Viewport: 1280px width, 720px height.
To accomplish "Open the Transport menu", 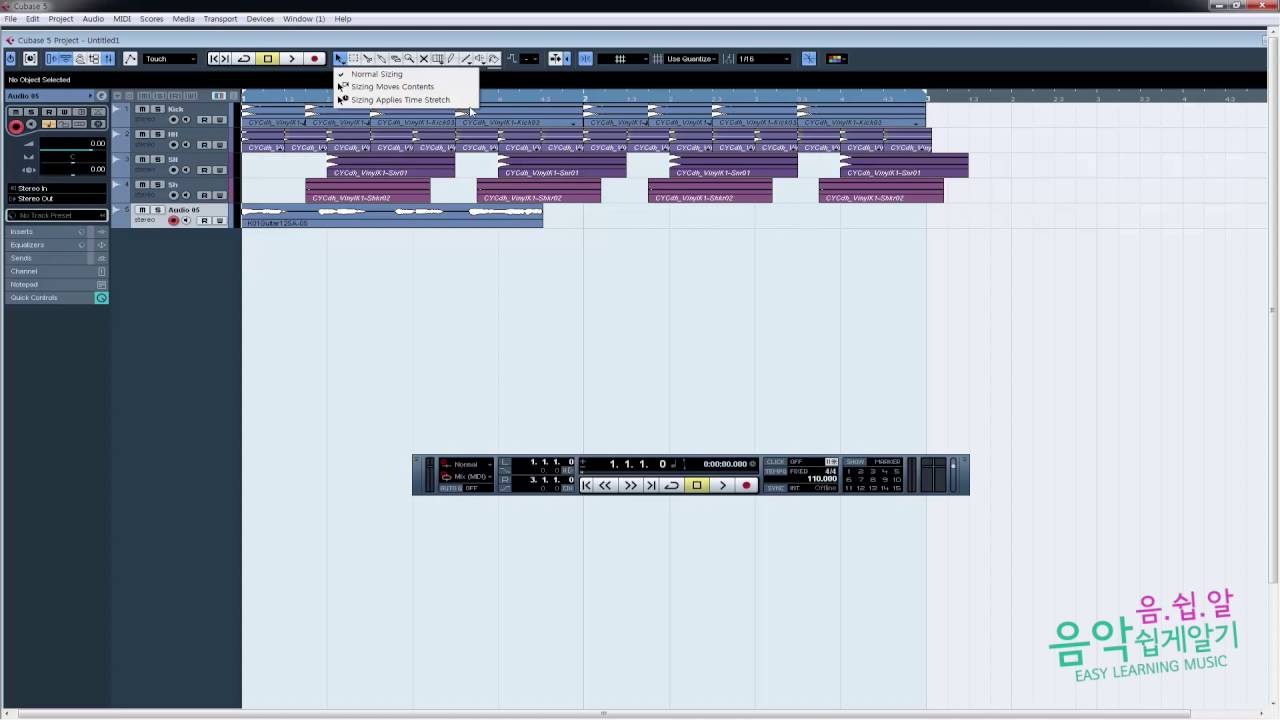I will [220, 19].
